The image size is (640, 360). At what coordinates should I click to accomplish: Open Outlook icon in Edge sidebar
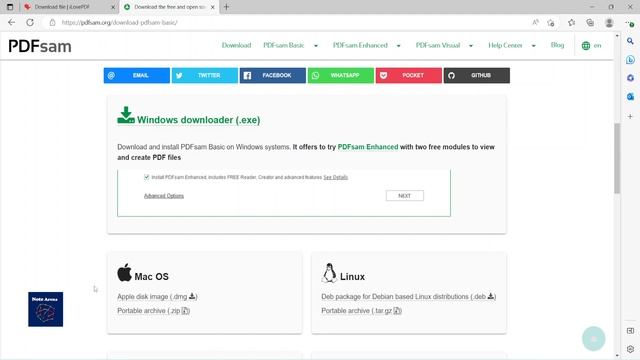(630, 96)
